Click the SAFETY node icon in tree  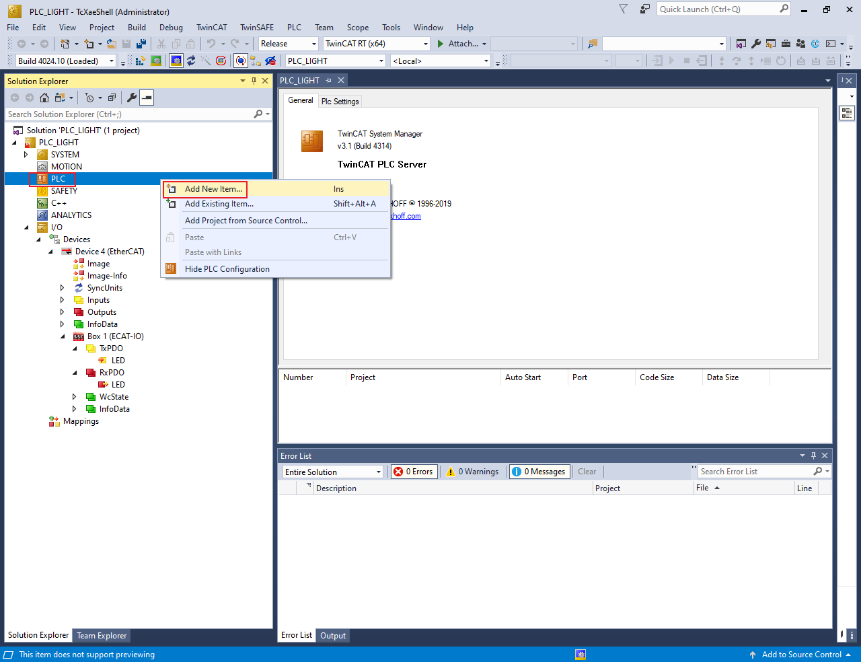point(42,191)
